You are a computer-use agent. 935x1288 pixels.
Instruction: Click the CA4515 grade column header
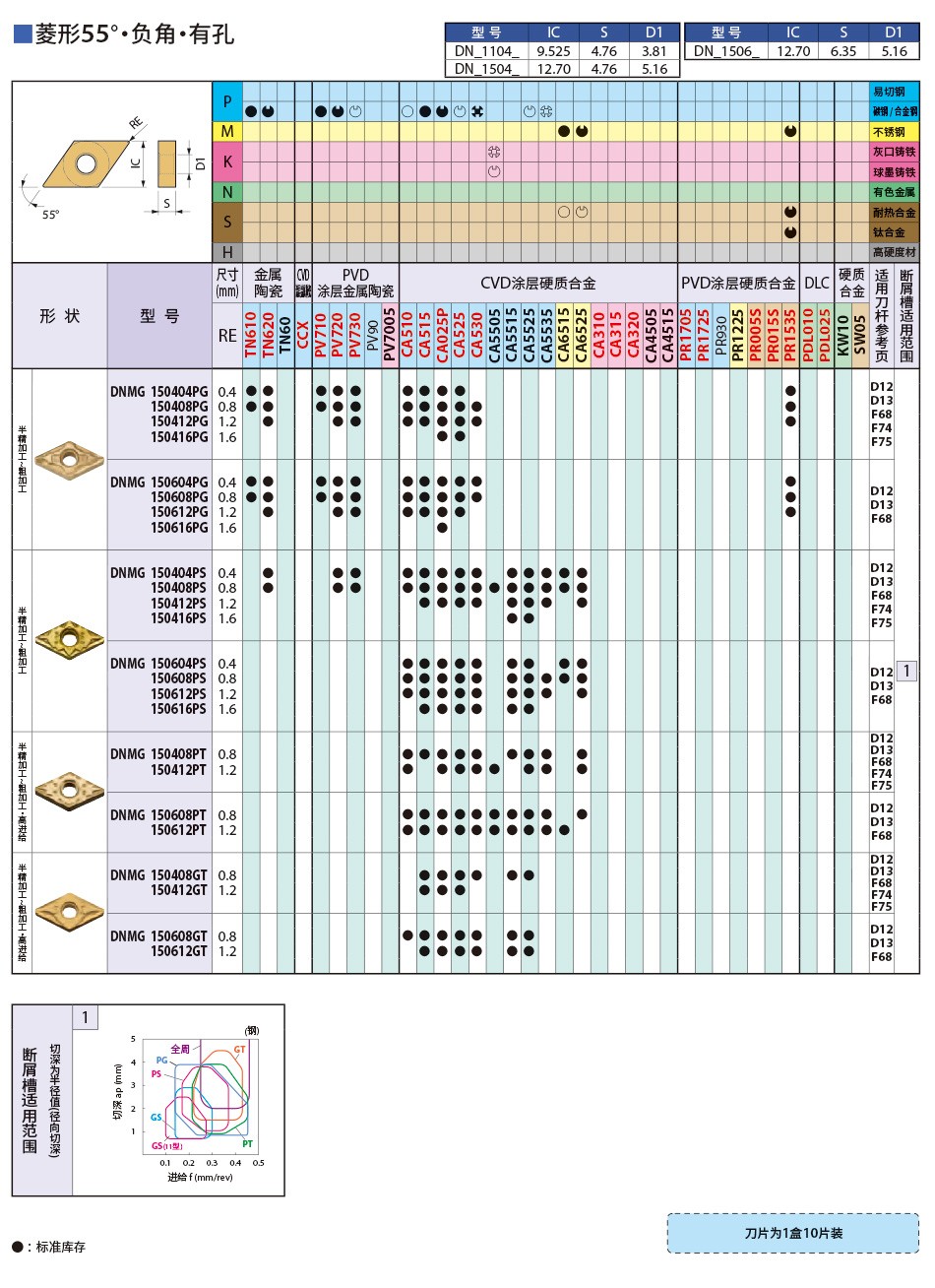[x=668, y=335]
